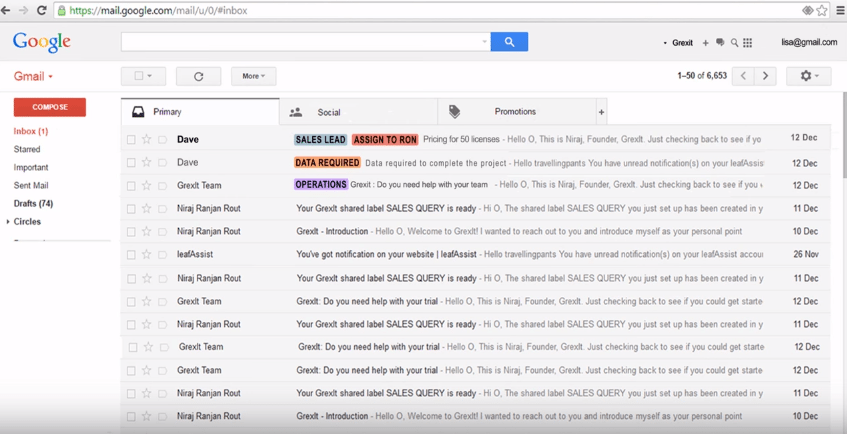
Task: Click the Primary tab inbox icon
Action: click(138, 112)
